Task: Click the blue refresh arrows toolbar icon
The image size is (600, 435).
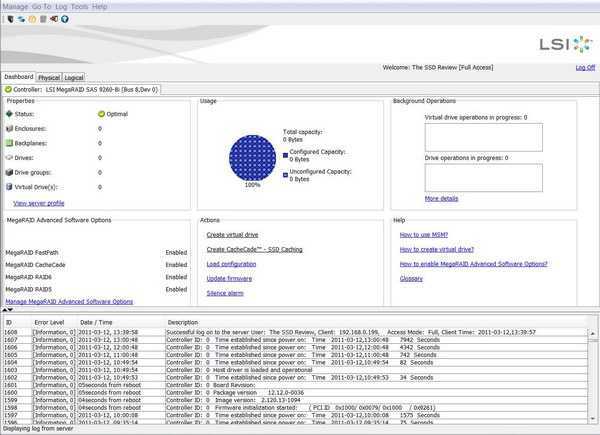Action: point(21,19)
